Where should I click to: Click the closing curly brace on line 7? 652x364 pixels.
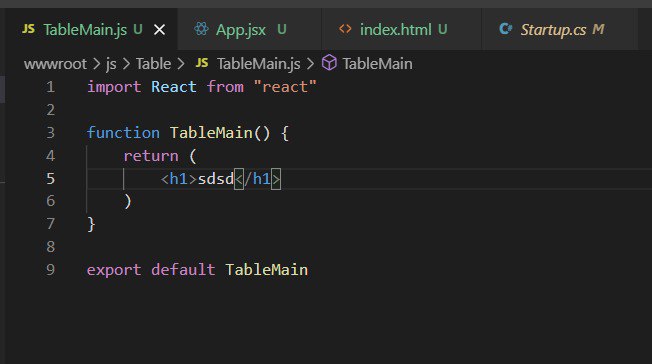coord(91,225)
